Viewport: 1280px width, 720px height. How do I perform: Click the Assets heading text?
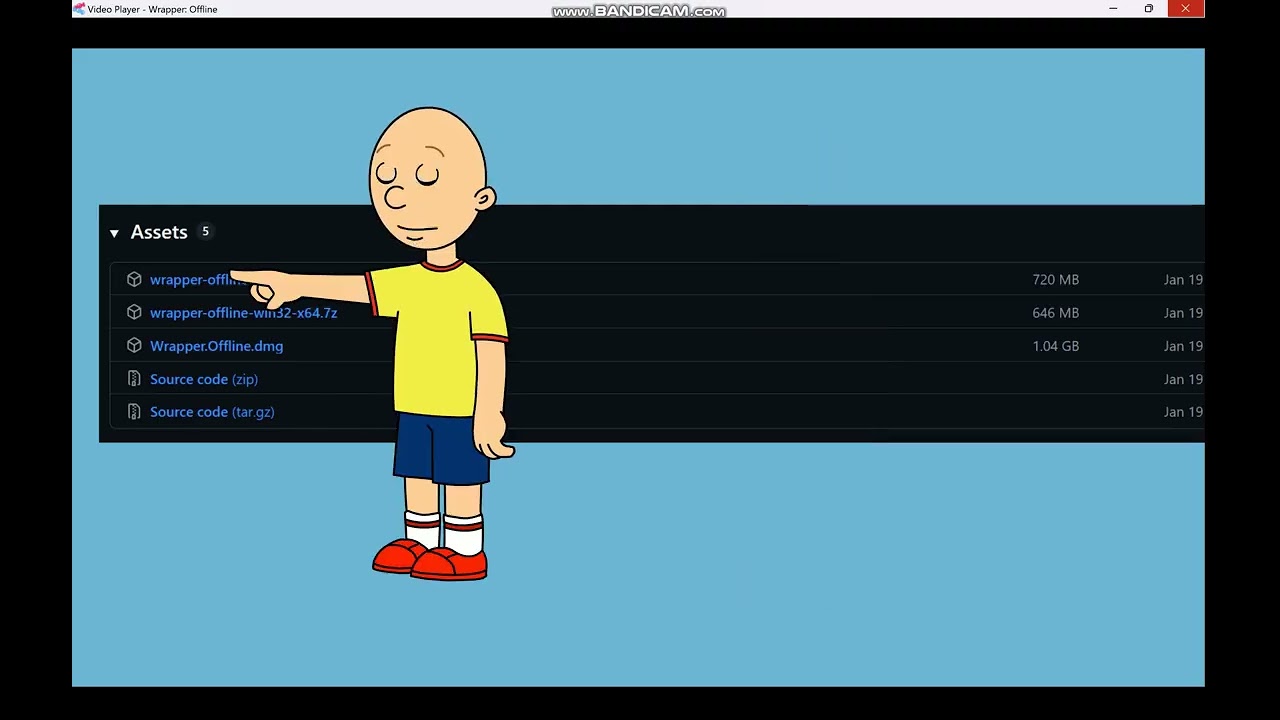159,232
